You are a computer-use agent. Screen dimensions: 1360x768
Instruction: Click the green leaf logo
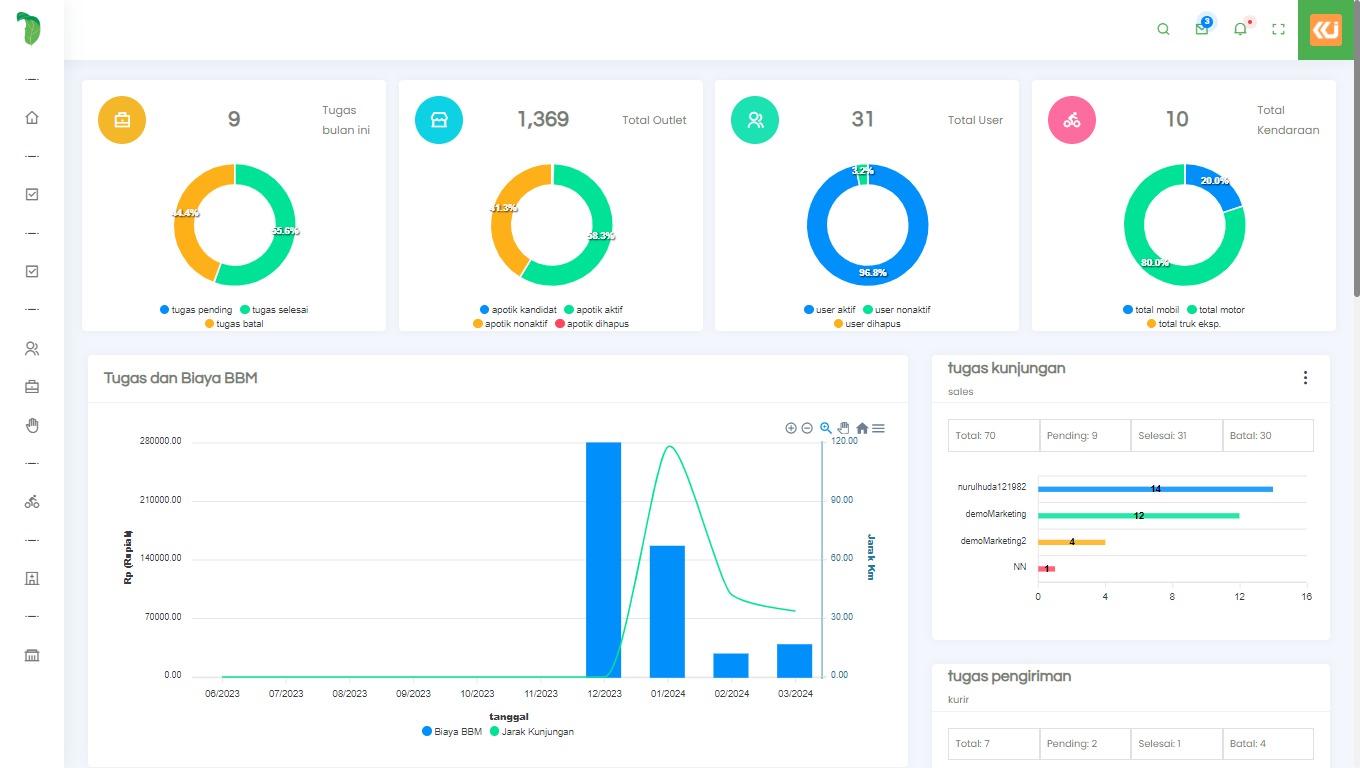point(31,30)
